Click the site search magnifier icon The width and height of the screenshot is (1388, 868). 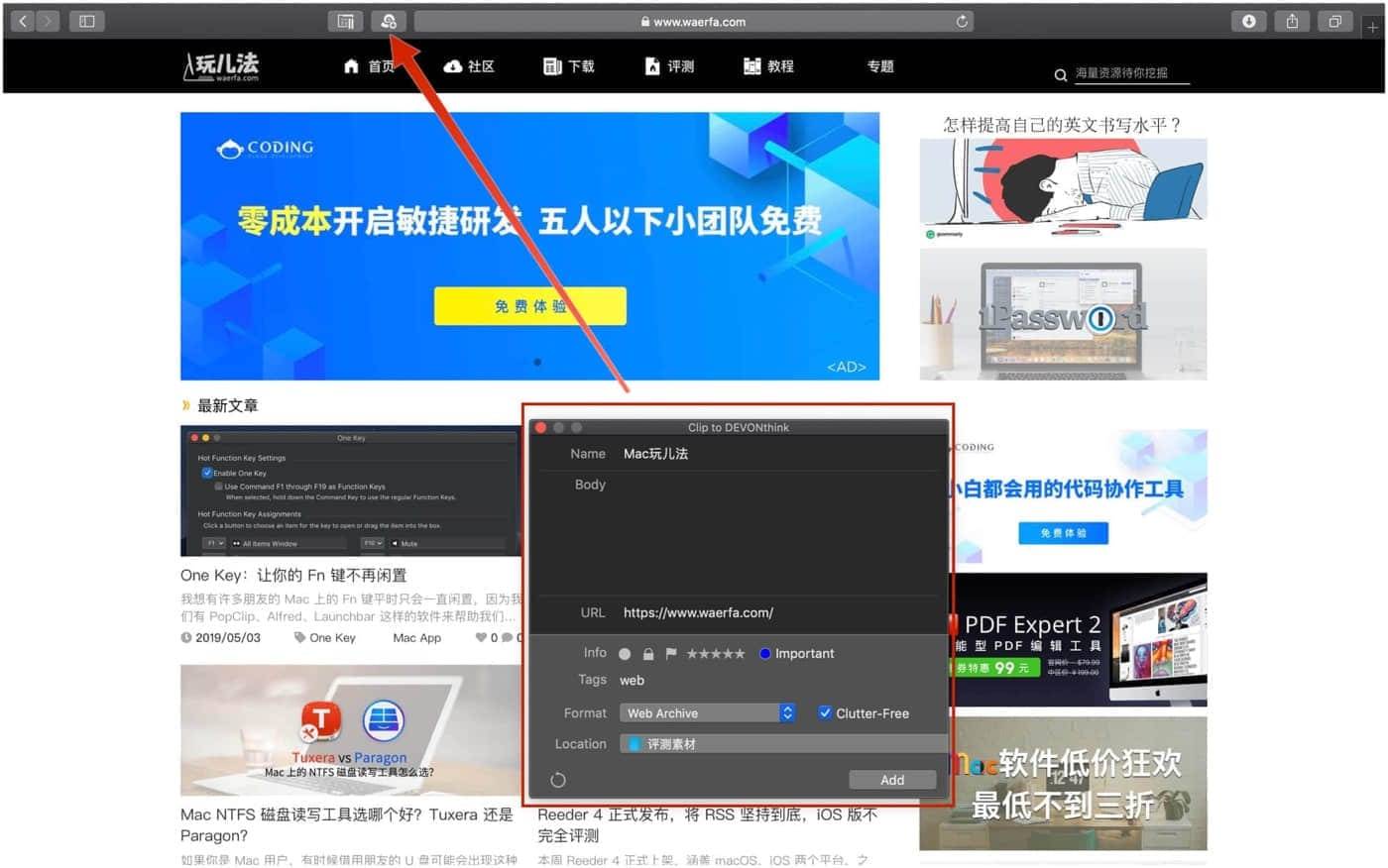[x=1060, y=74]
